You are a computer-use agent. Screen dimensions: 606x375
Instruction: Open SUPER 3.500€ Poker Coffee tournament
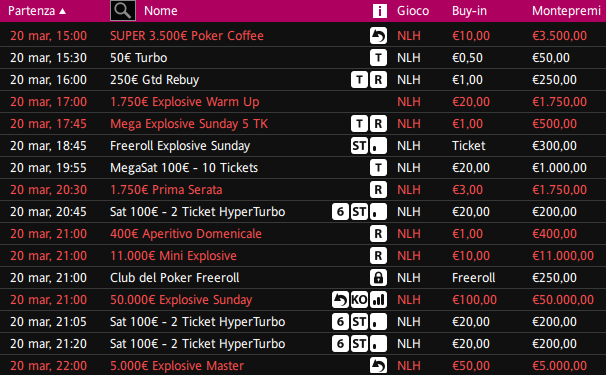pyautogui.click(x=187, y=36)
